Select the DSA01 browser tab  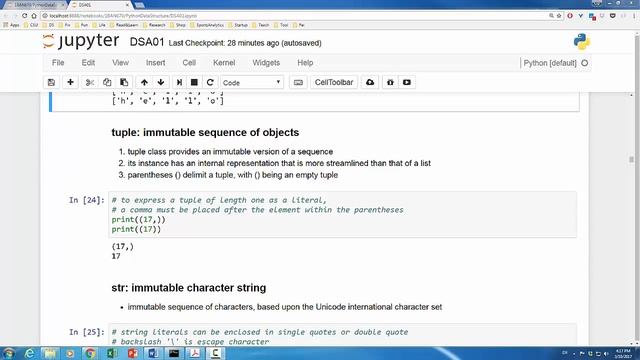(100, 5)
